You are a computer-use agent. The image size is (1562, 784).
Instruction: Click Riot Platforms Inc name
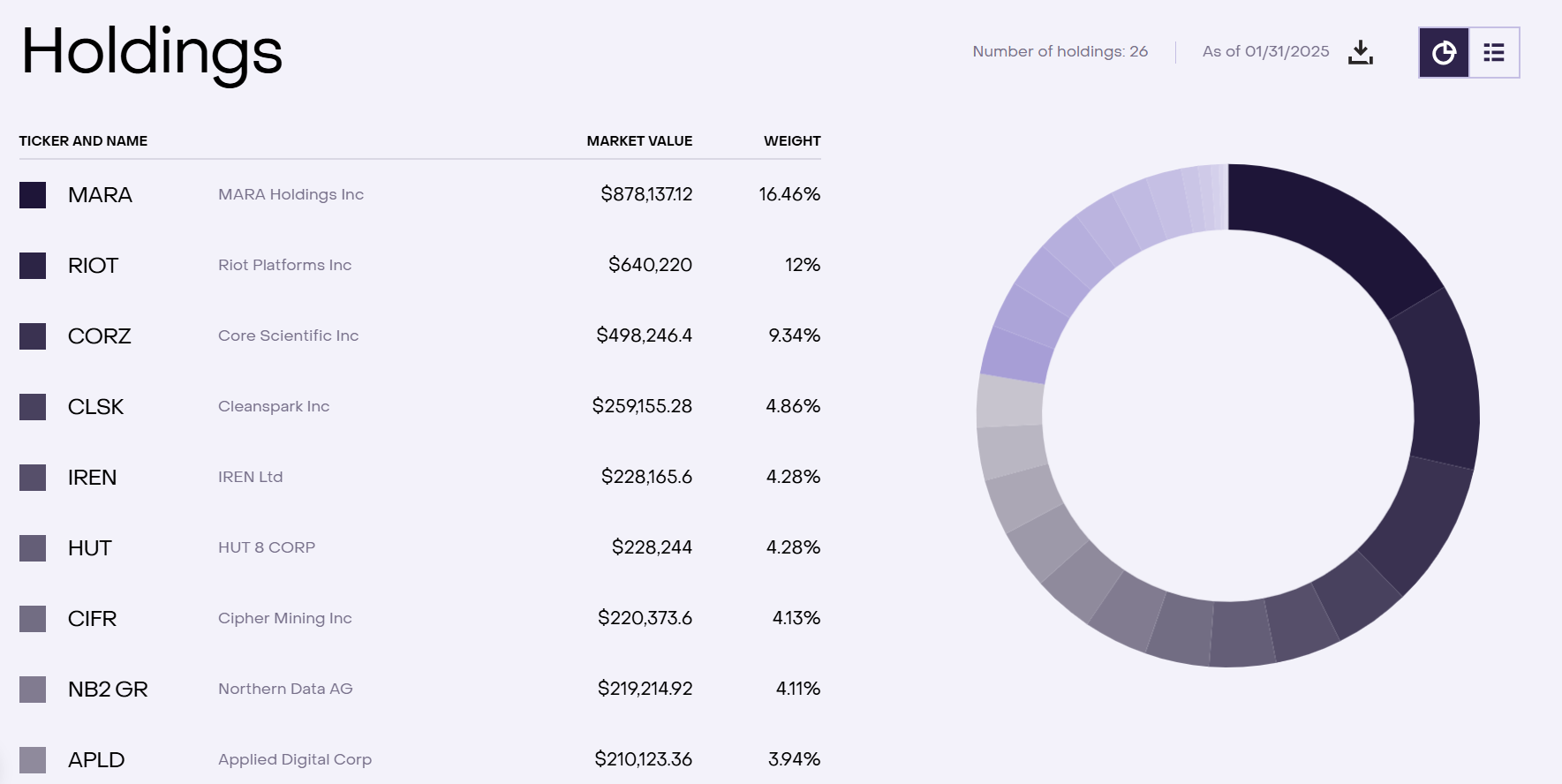click(x=284, y=265)
